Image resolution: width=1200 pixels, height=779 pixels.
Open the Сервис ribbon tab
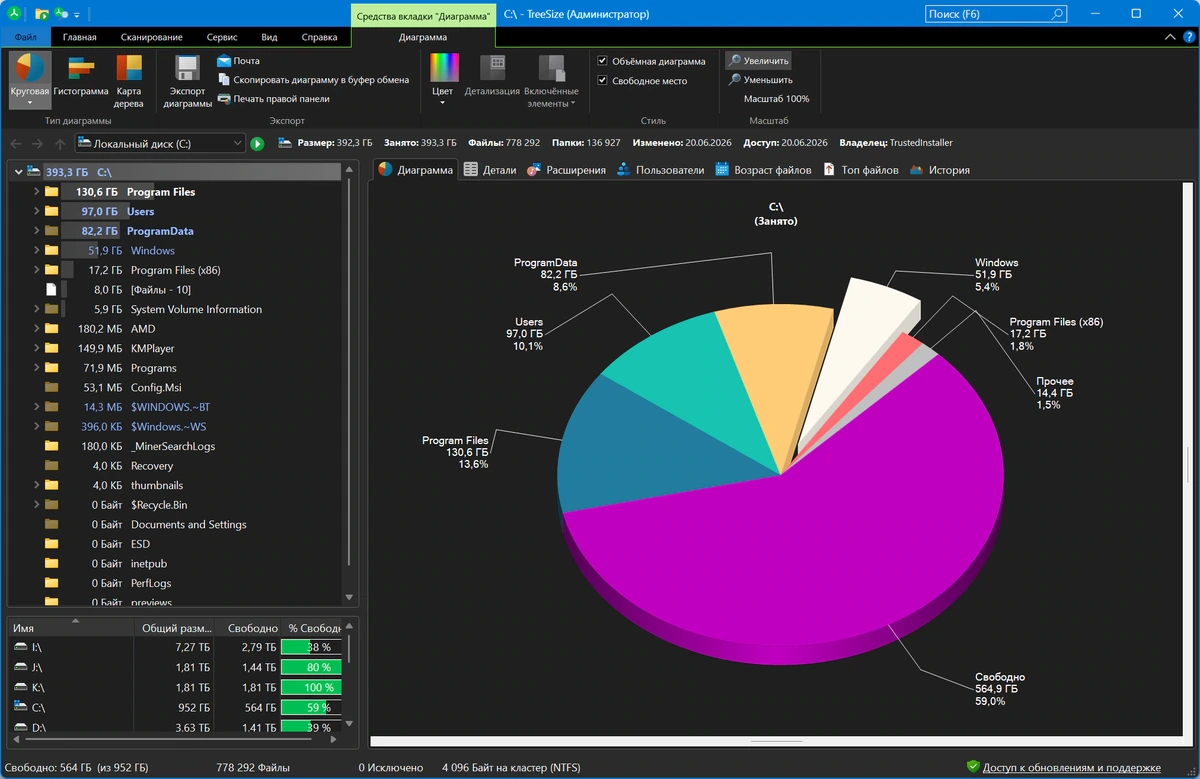[222, 37]
